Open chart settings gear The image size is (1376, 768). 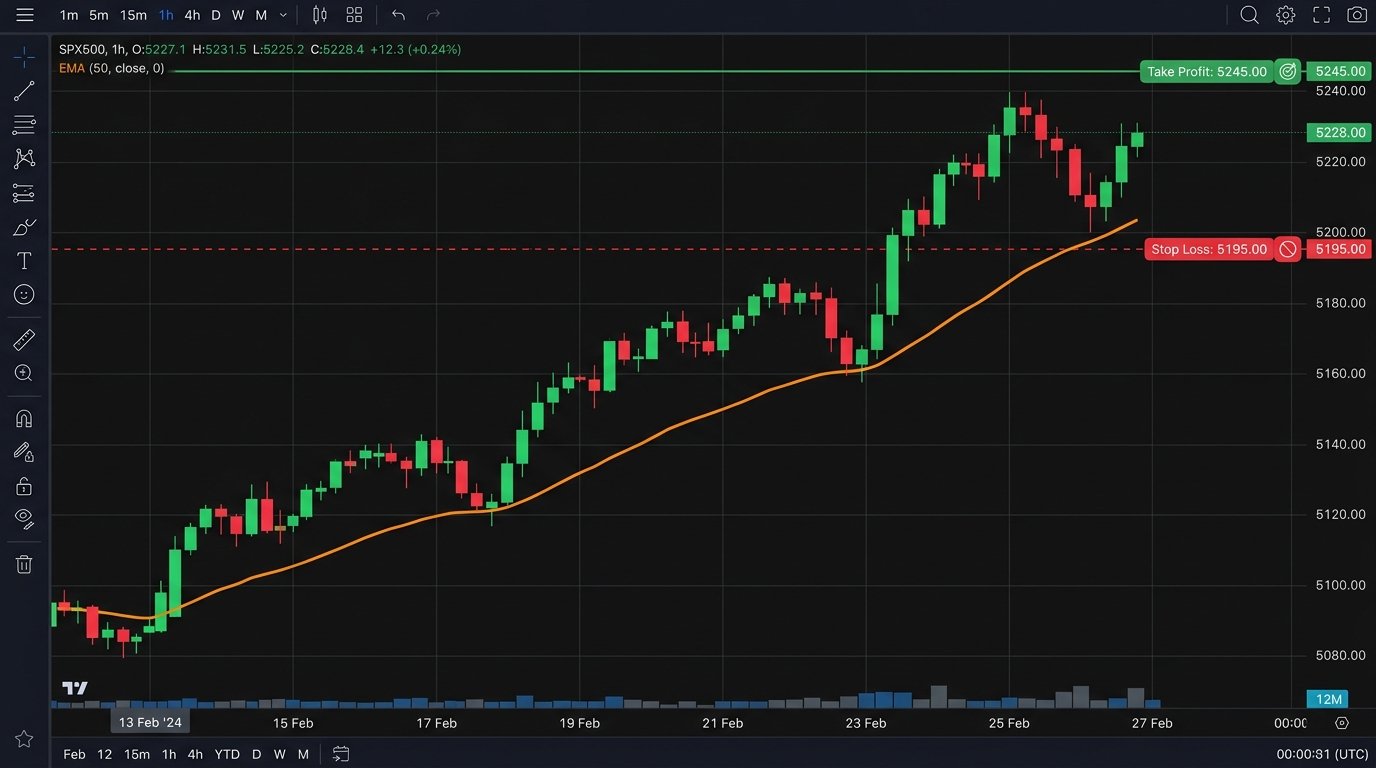pos(1286,15)
